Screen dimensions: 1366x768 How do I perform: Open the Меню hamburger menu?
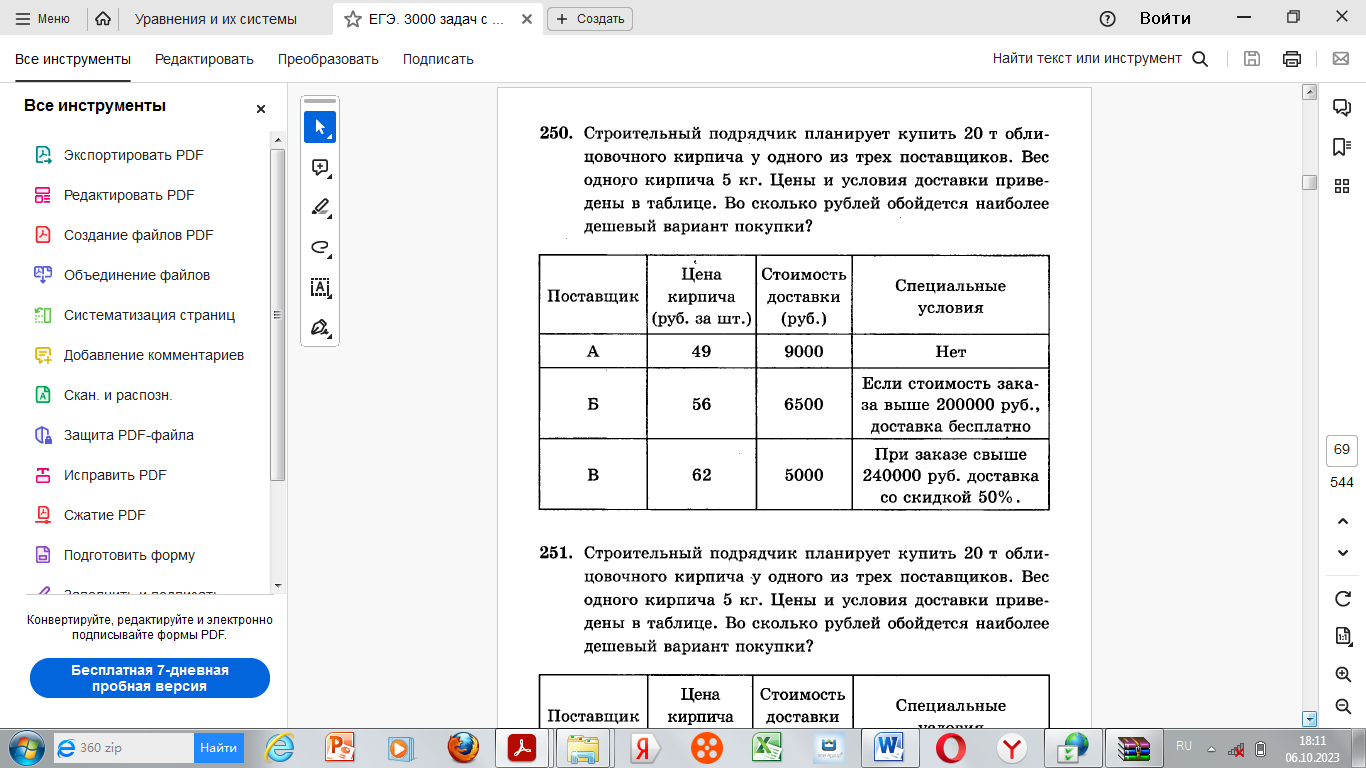(x=44, y=18)
